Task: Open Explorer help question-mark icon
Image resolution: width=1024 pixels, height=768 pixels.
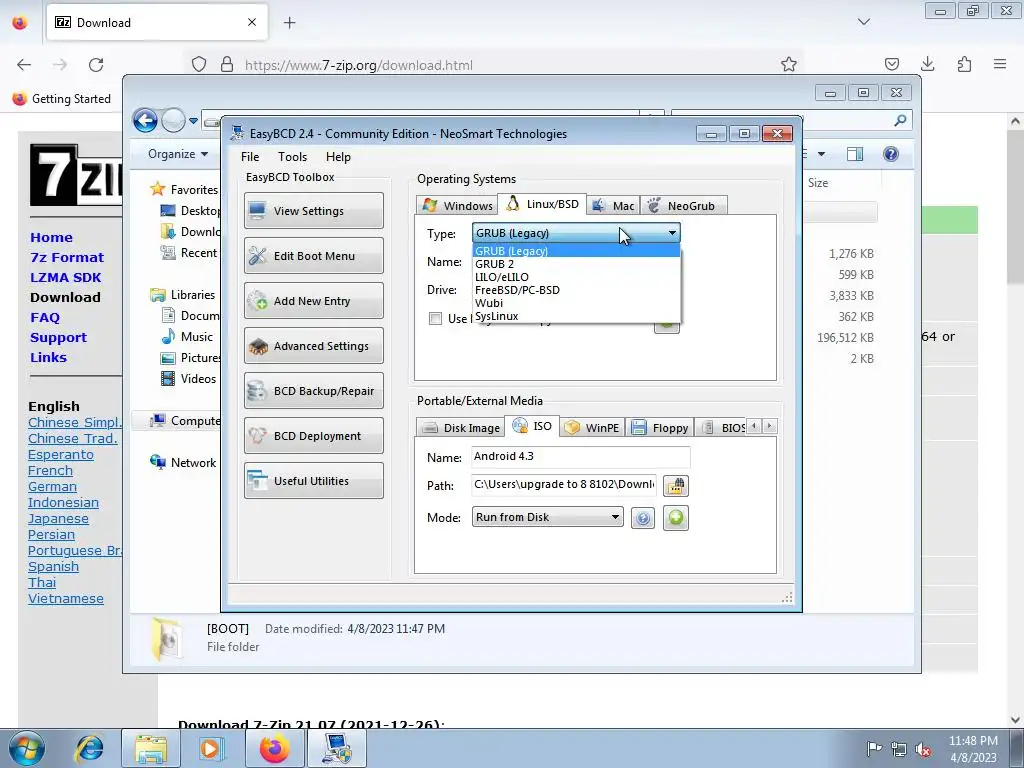Action: (890, 154)
